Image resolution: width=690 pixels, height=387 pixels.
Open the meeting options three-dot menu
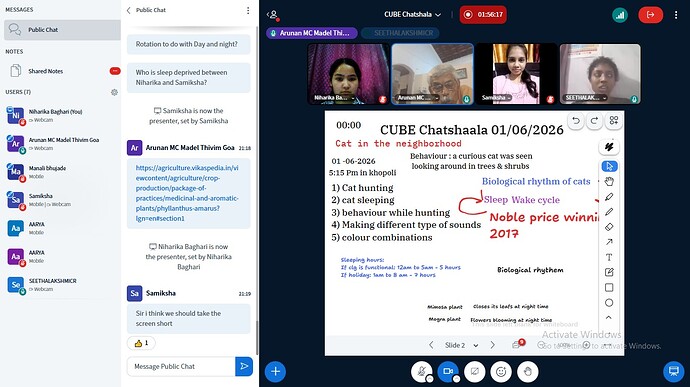point(676,15)
